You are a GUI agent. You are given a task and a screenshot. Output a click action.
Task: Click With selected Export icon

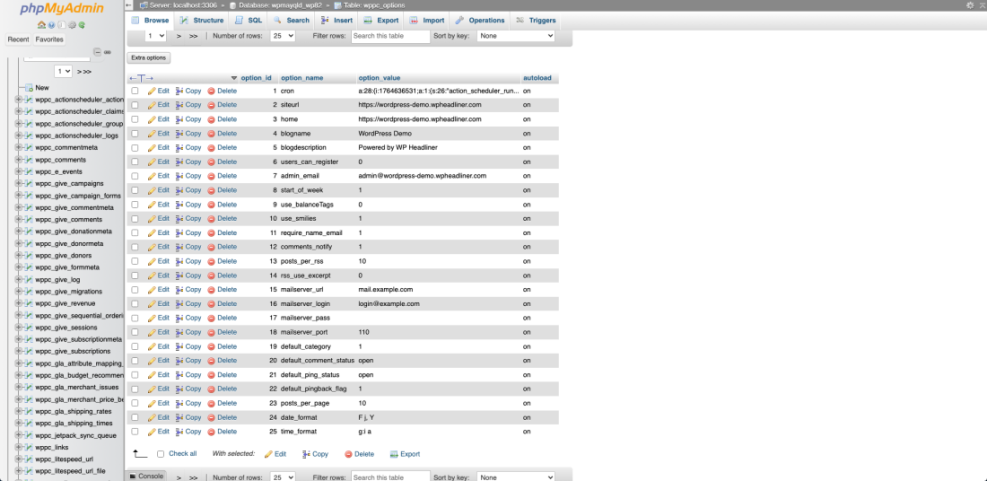394,454
